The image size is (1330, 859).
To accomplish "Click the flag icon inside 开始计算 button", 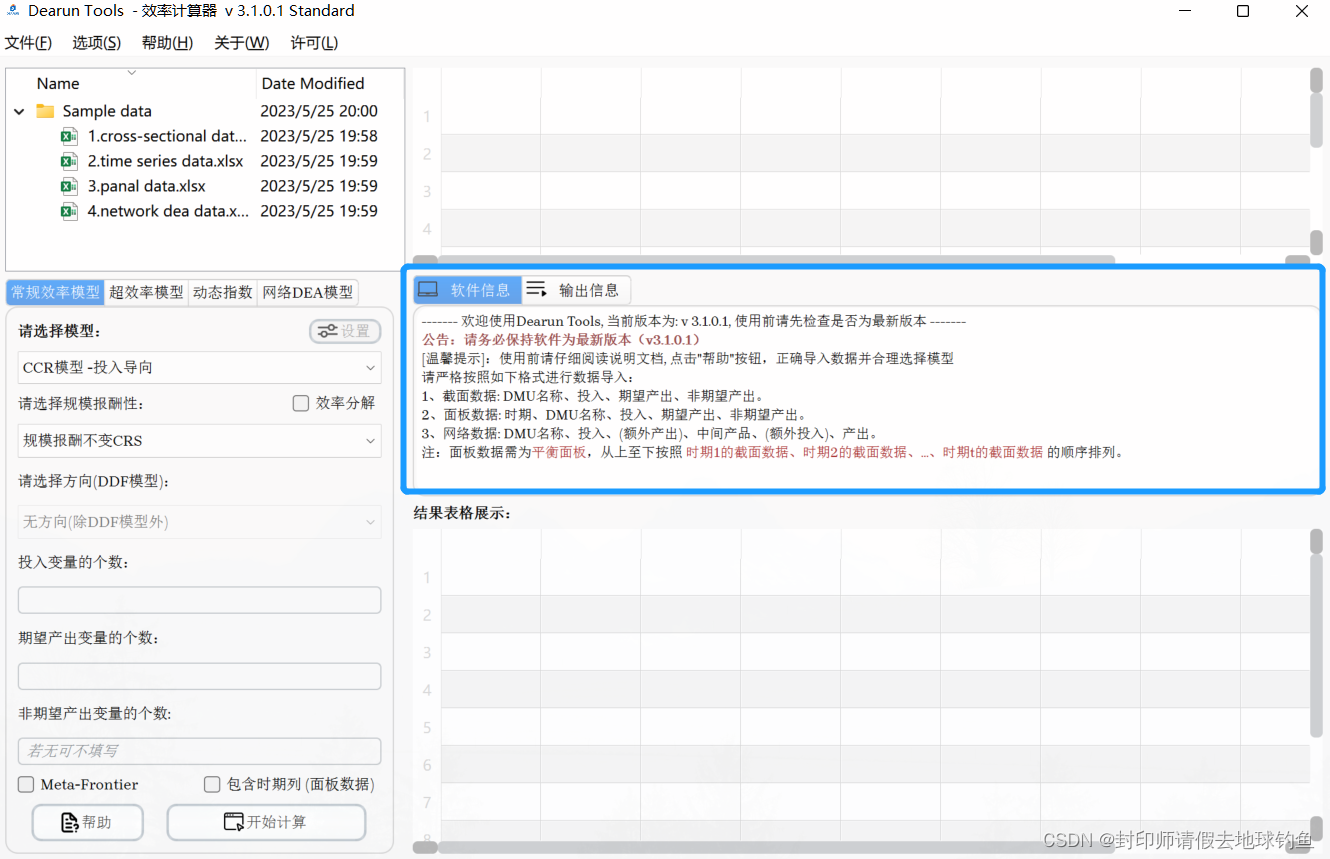I will click(x=232, y=821).
